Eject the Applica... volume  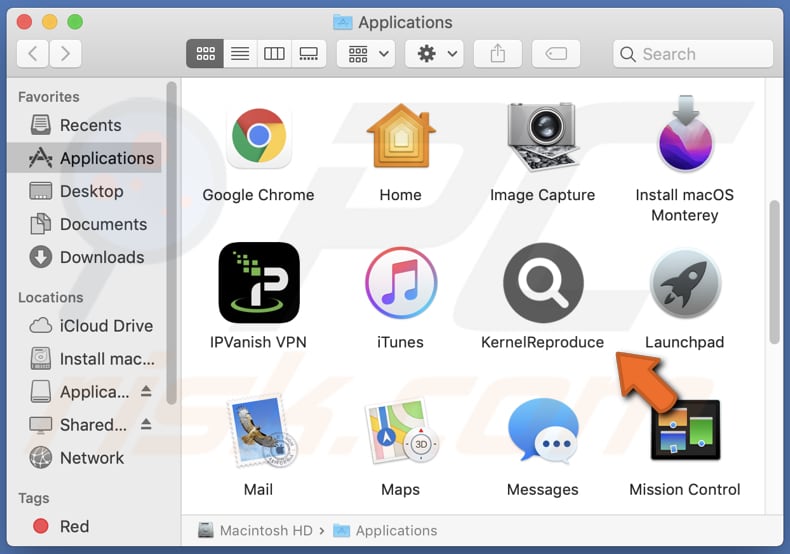146,391
